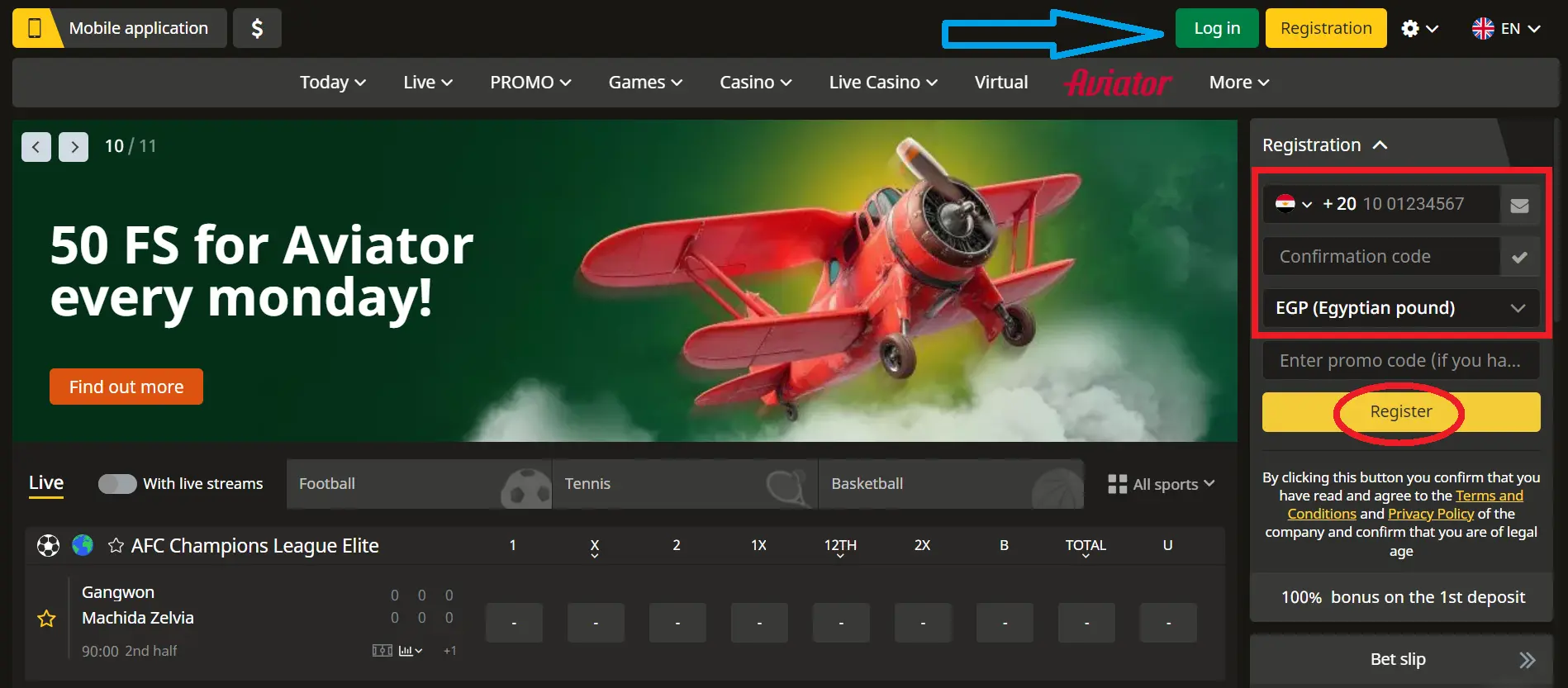Click the promo code input field
The image size is (1568, 688).
[1400, 361]
